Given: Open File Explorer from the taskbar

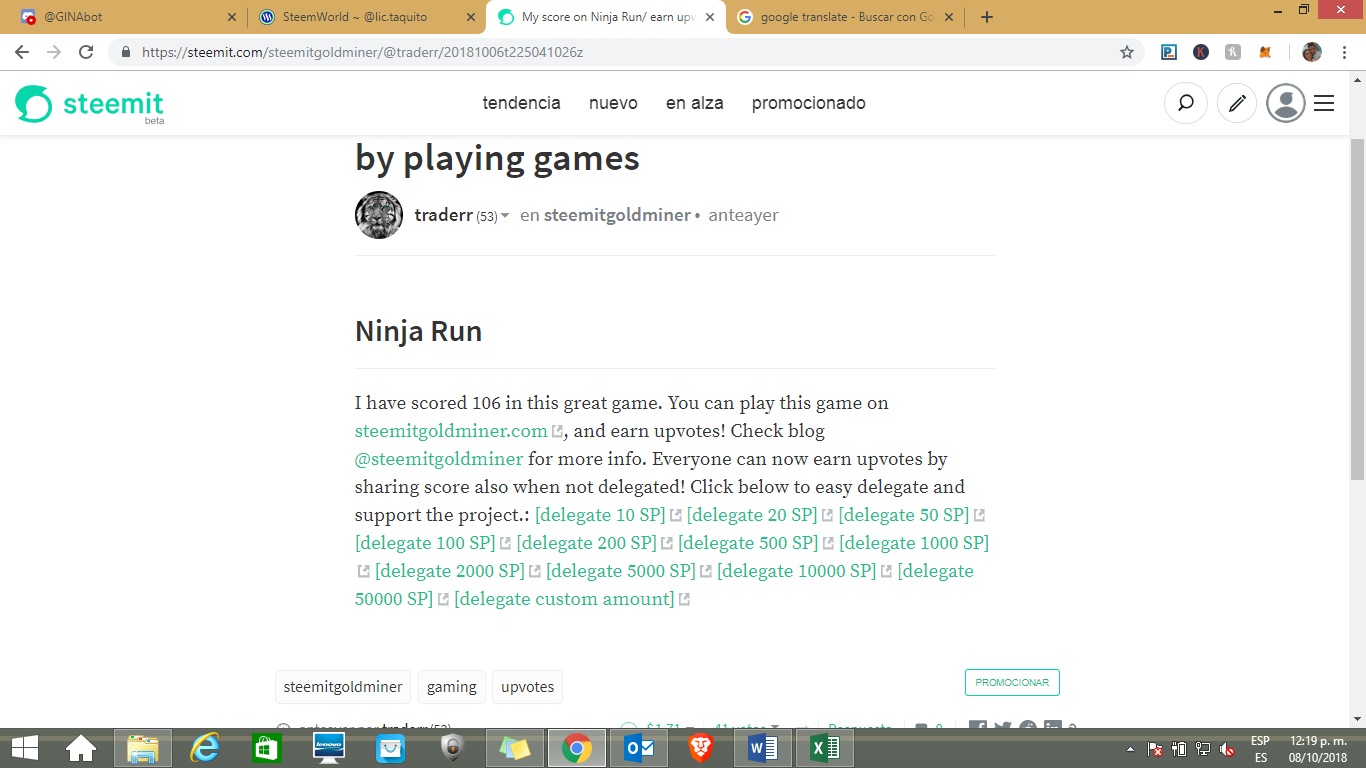Looking at the screenshot, I should pos(143,748).
